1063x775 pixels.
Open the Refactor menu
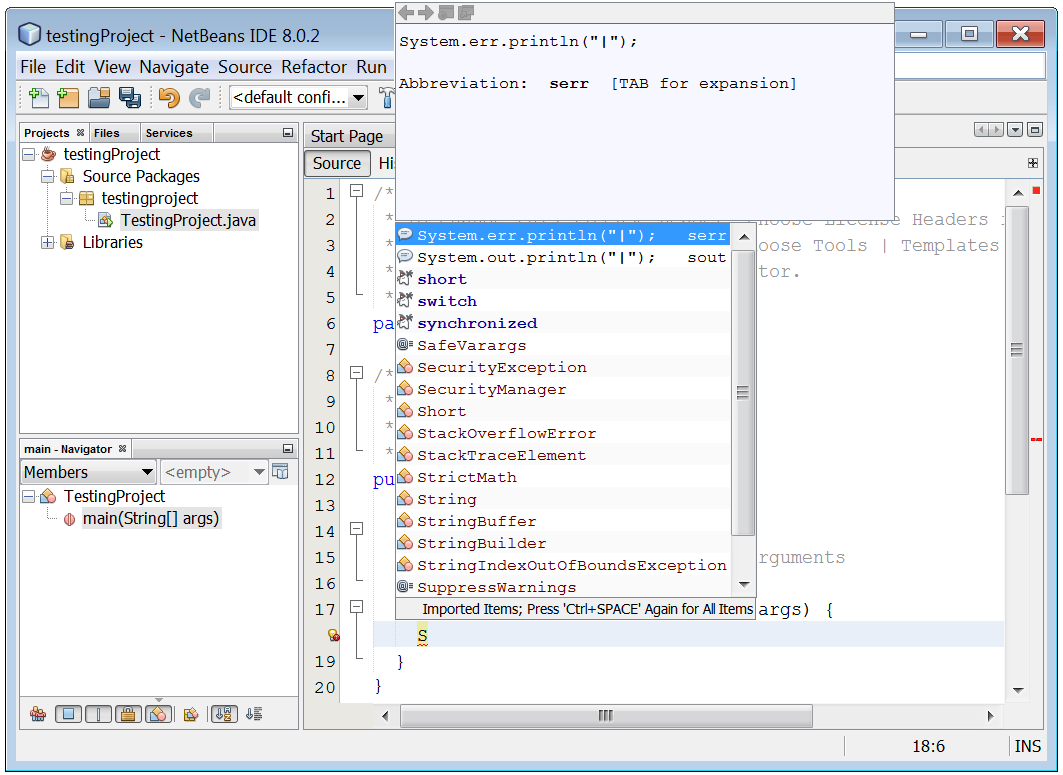[314, 67]
